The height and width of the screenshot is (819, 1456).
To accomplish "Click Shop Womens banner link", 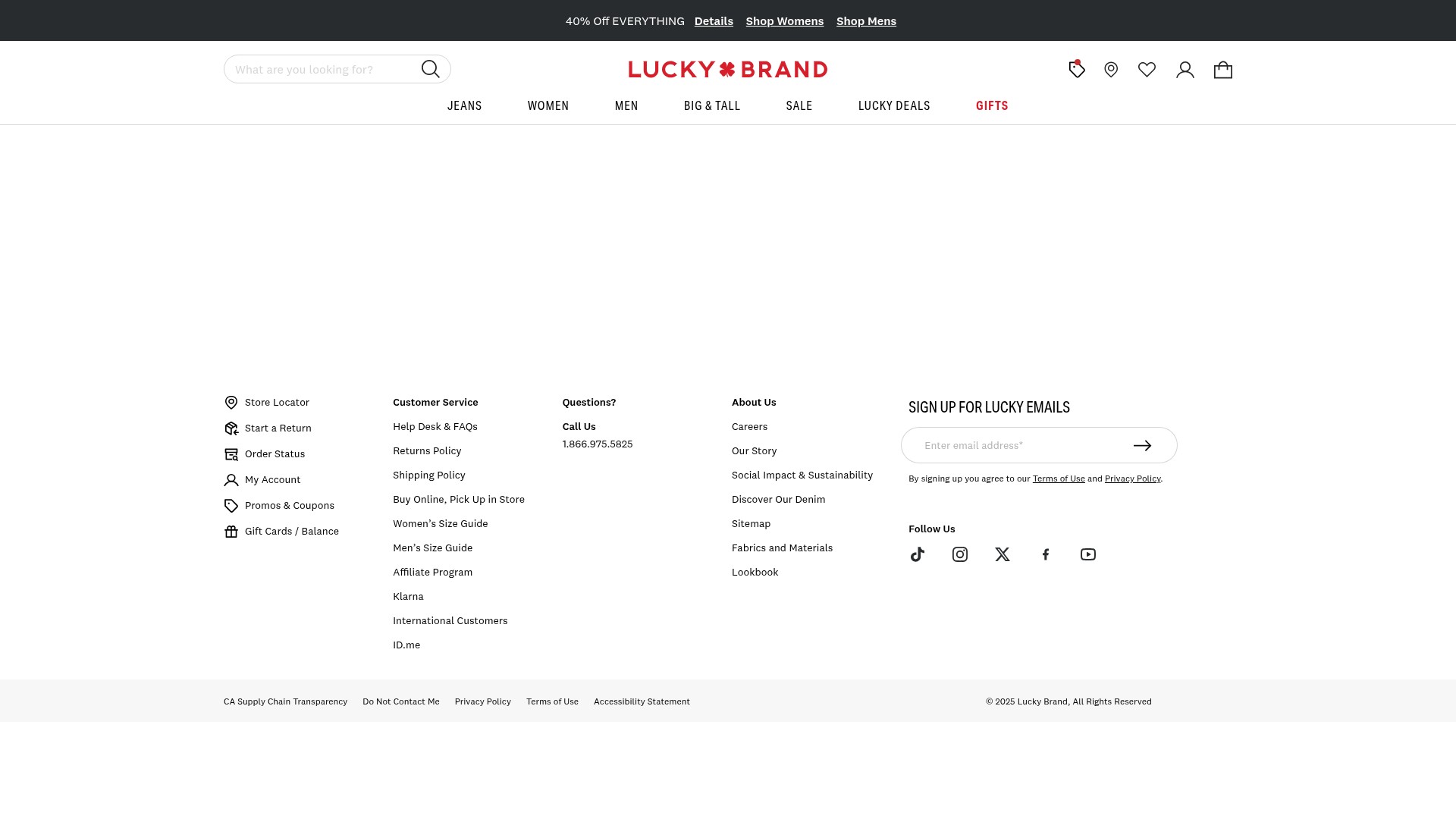I will pos(785,20).
